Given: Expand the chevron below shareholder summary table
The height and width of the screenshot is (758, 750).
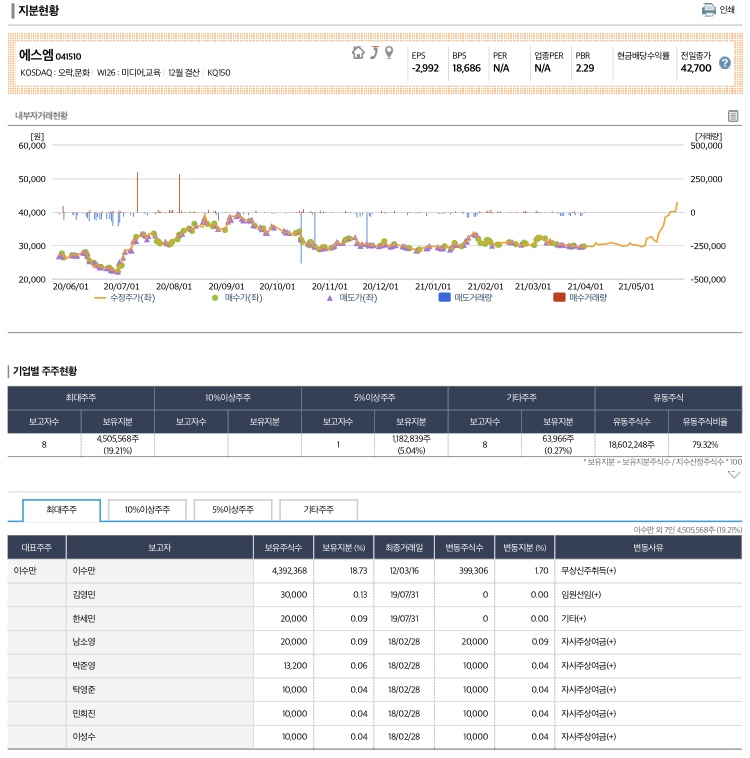Looking at the screenshot, I should coord(734,475).
